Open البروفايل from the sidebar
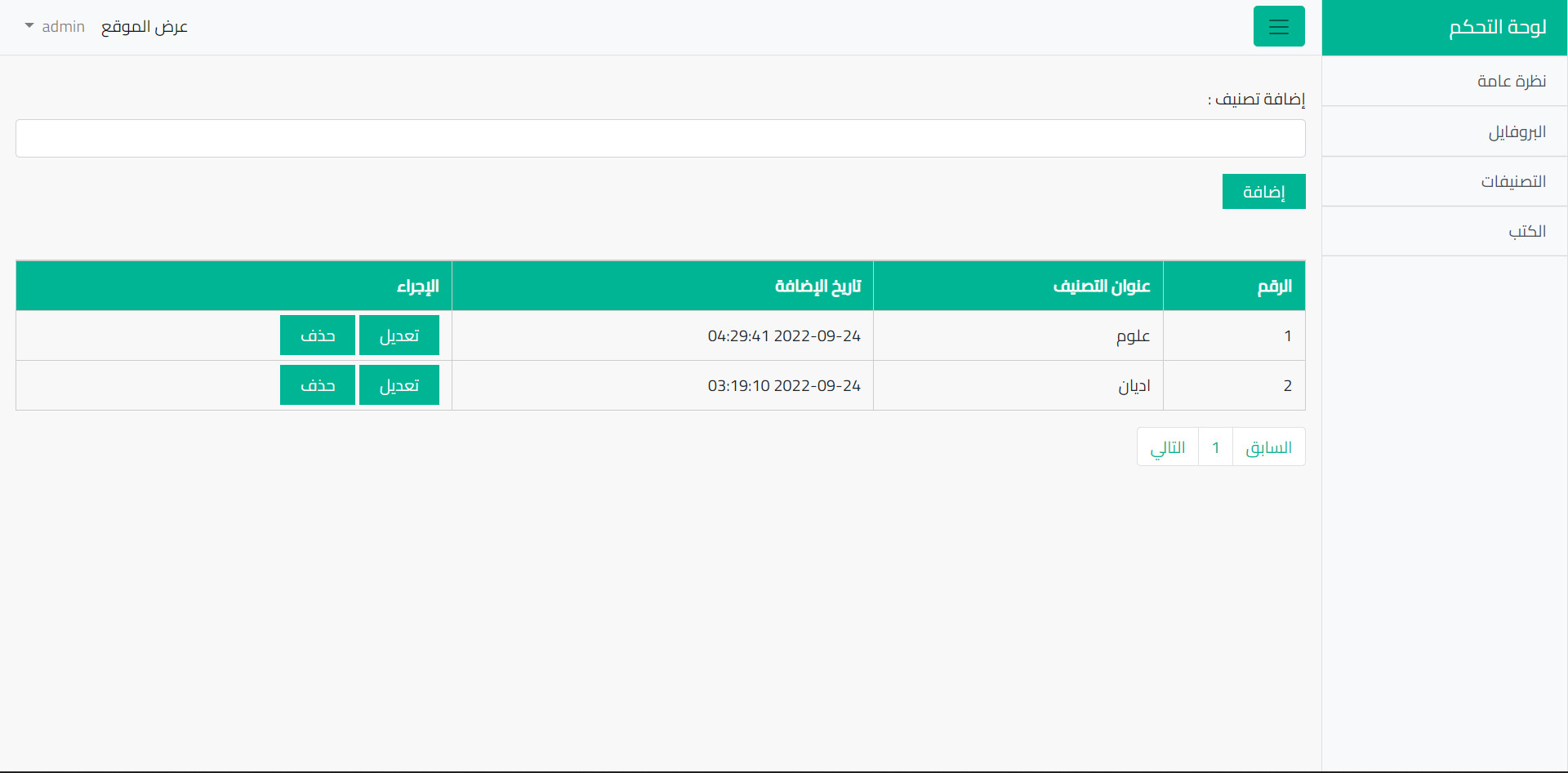 [1518, 132]
